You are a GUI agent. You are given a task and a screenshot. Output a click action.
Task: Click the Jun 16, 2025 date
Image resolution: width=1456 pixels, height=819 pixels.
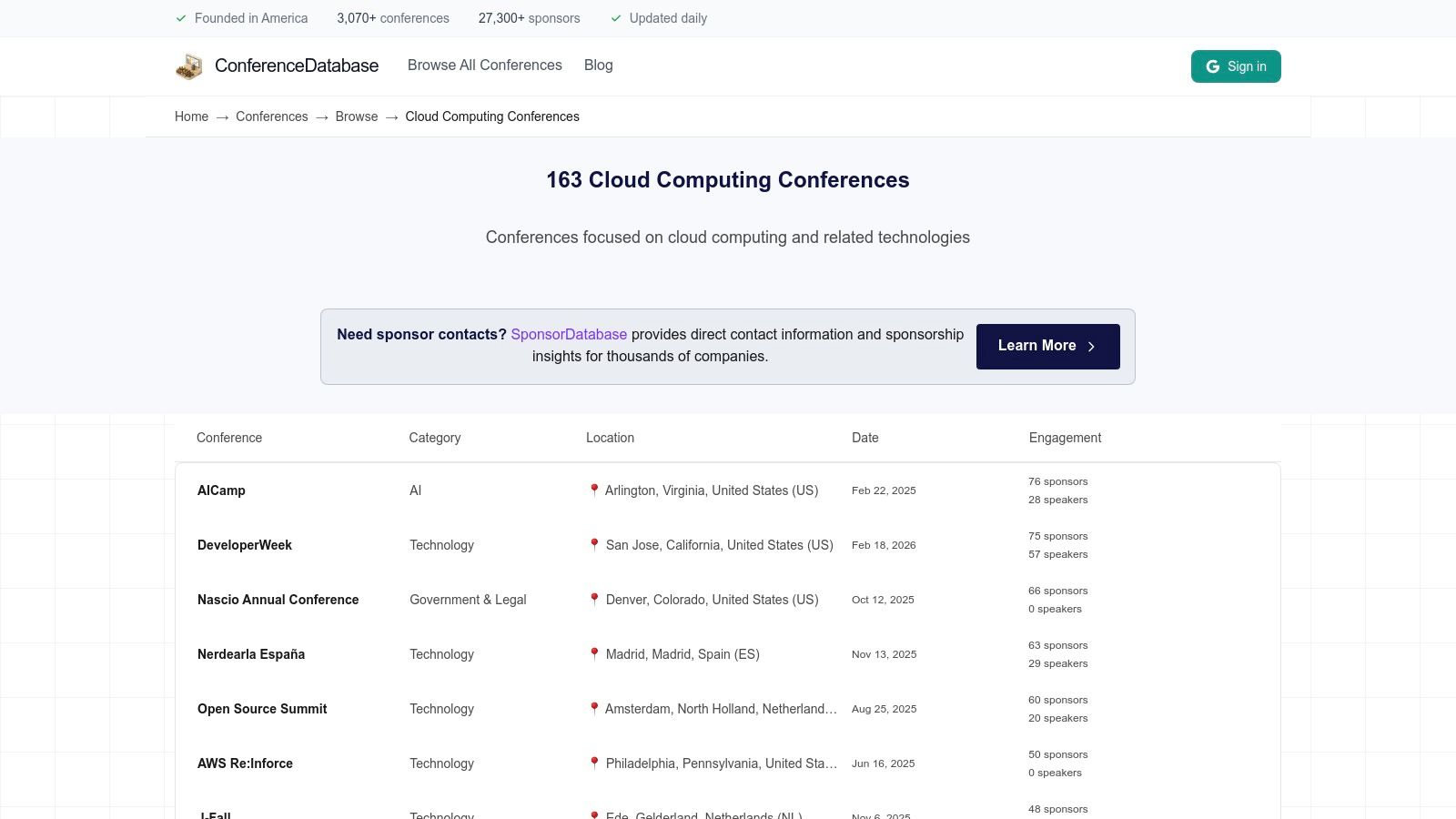coord(884,763)
